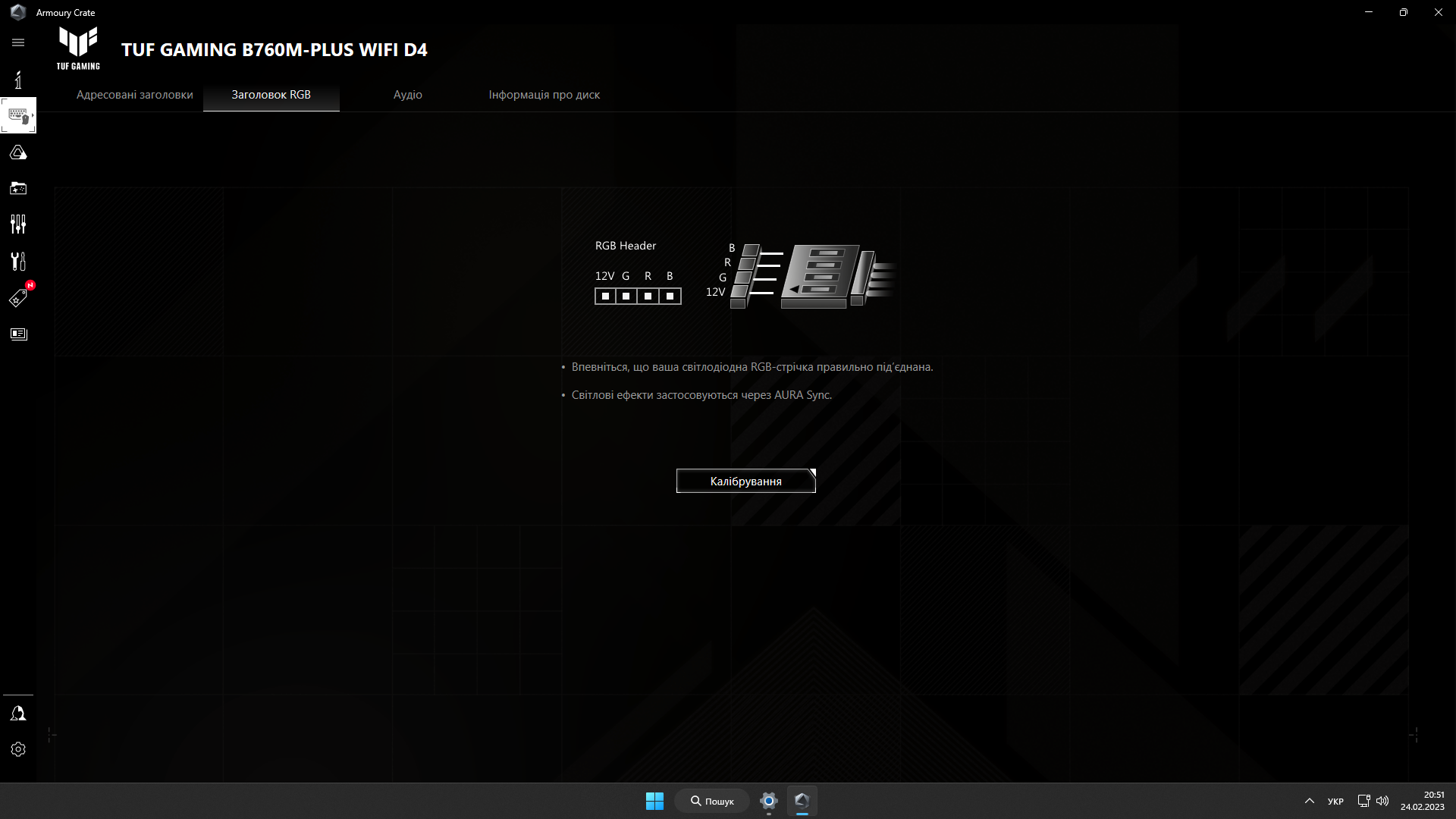Open the Dashboard info icon

click(18, 80)
